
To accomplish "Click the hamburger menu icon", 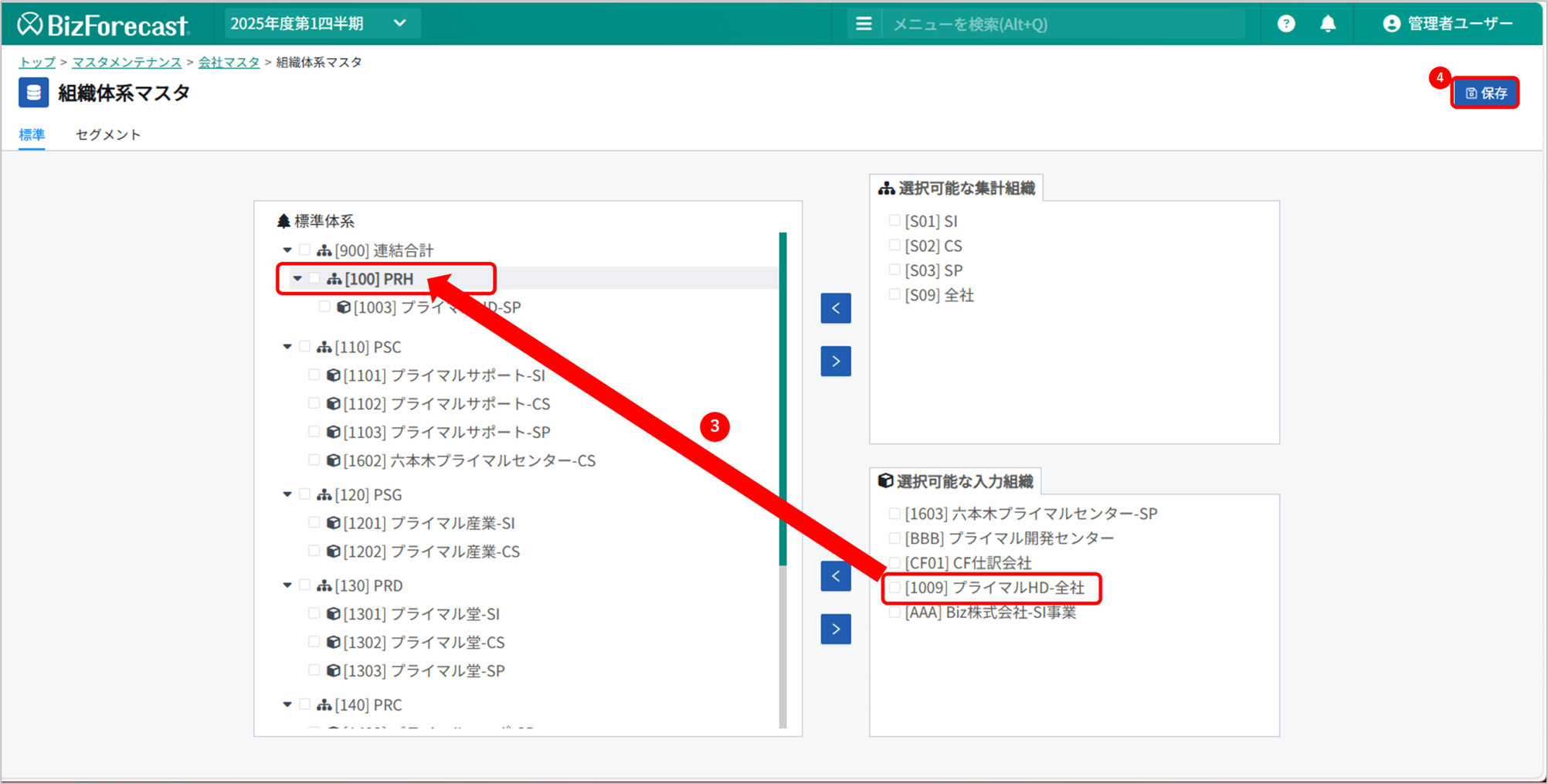I will click(x=864, y=24).
